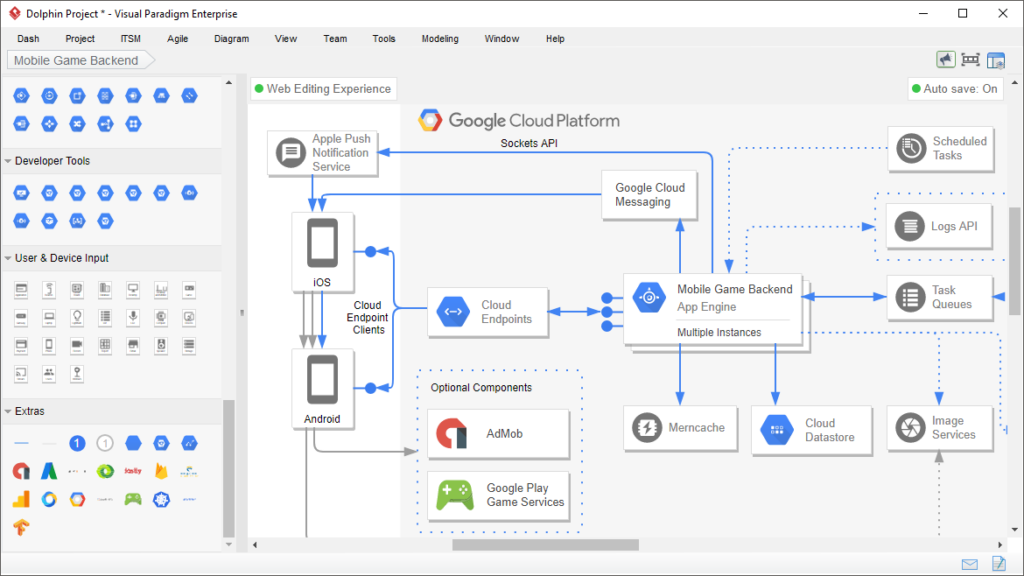
Task: Open the Diagram menu
Action: pos(231,39)
